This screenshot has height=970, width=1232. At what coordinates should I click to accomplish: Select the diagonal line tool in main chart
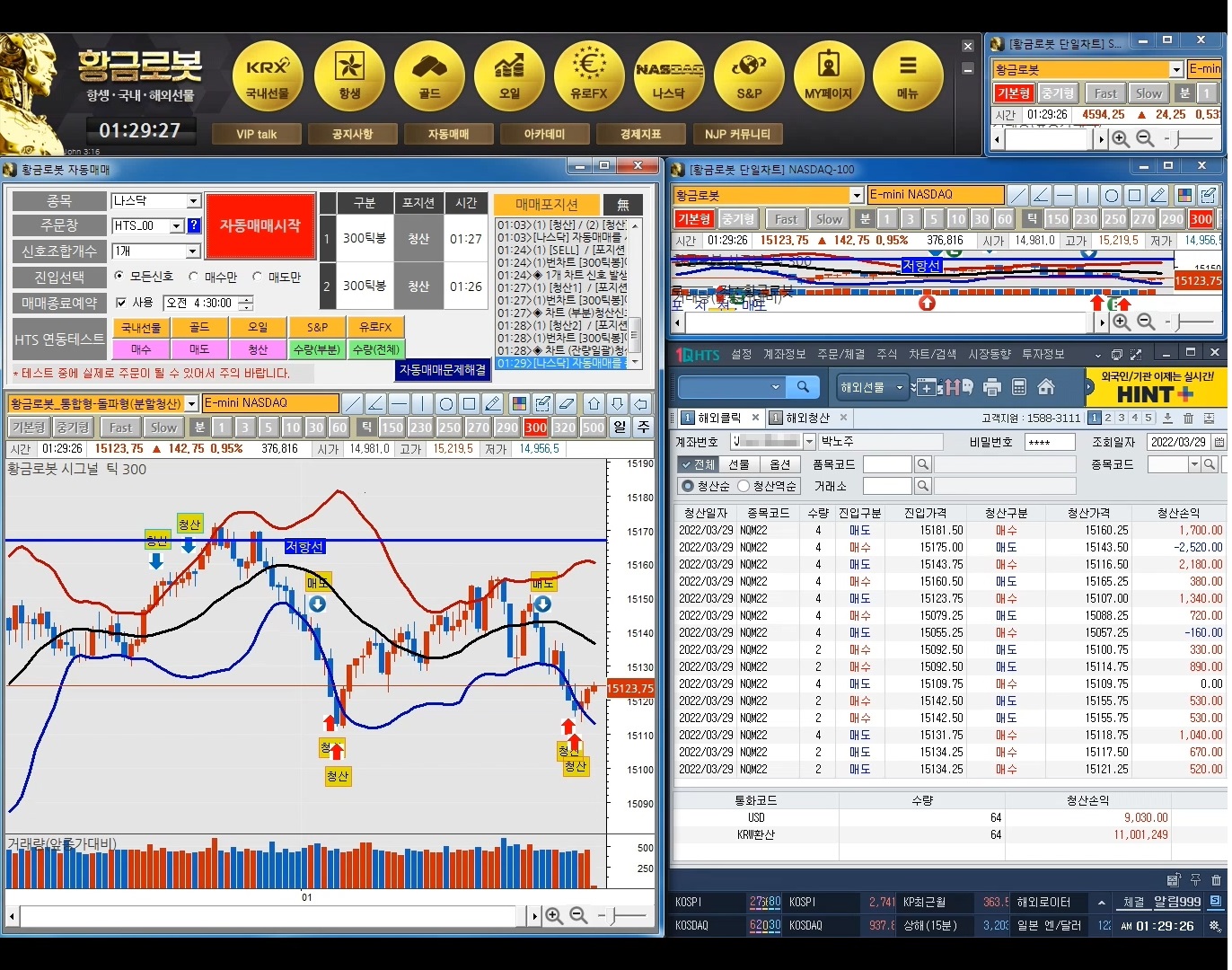[353, 403]
